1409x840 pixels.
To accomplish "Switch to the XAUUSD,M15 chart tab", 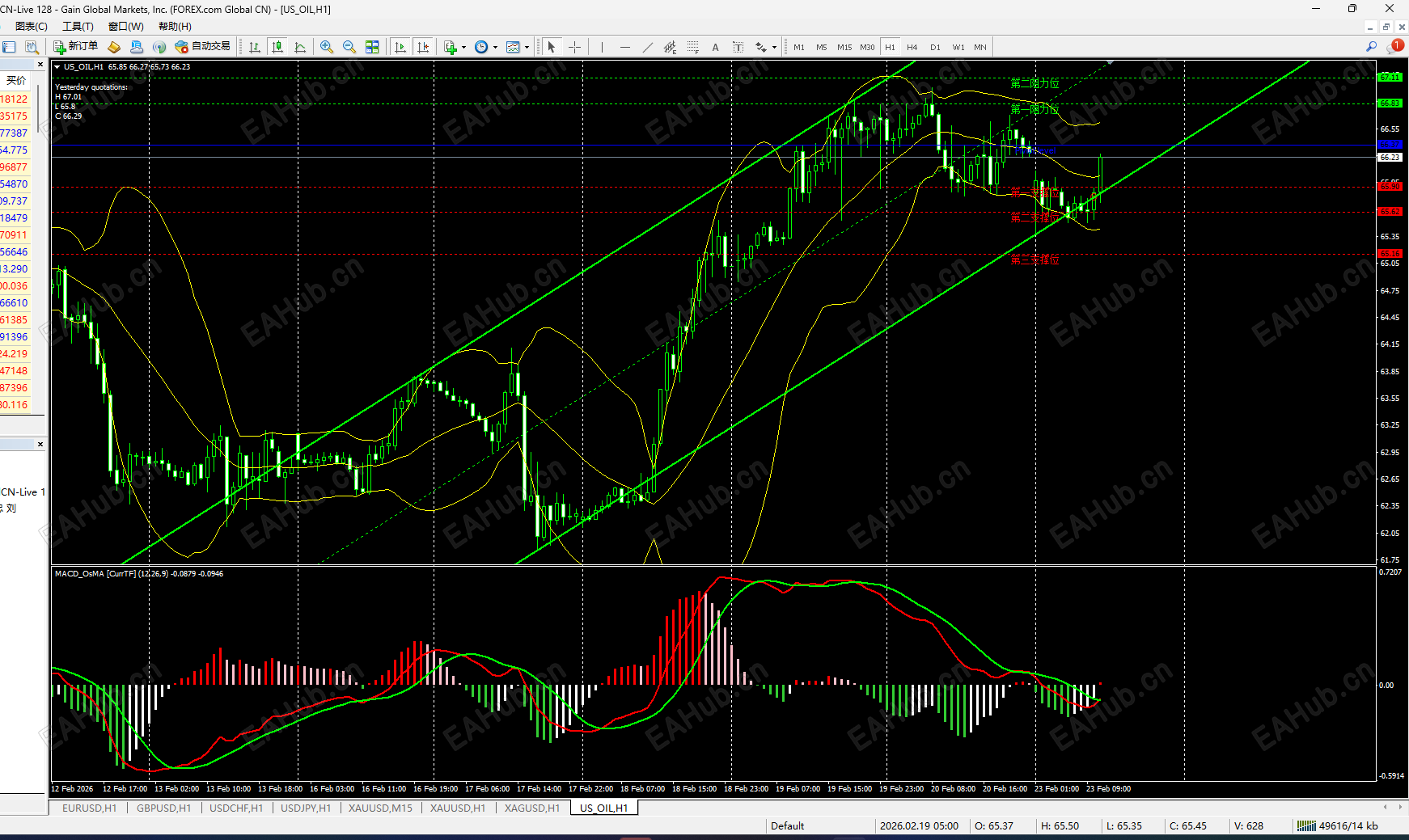I will tap(380, 808).
